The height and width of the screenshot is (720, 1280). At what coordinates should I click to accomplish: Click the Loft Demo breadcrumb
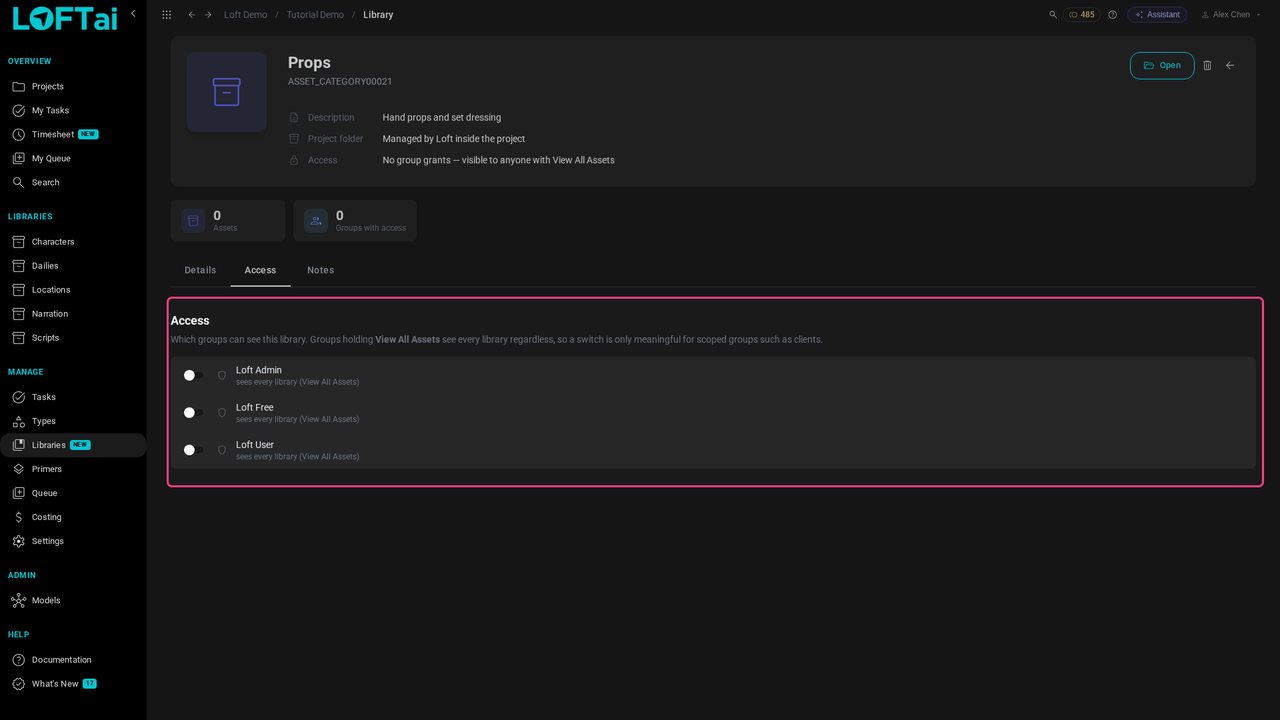(245, 15)
